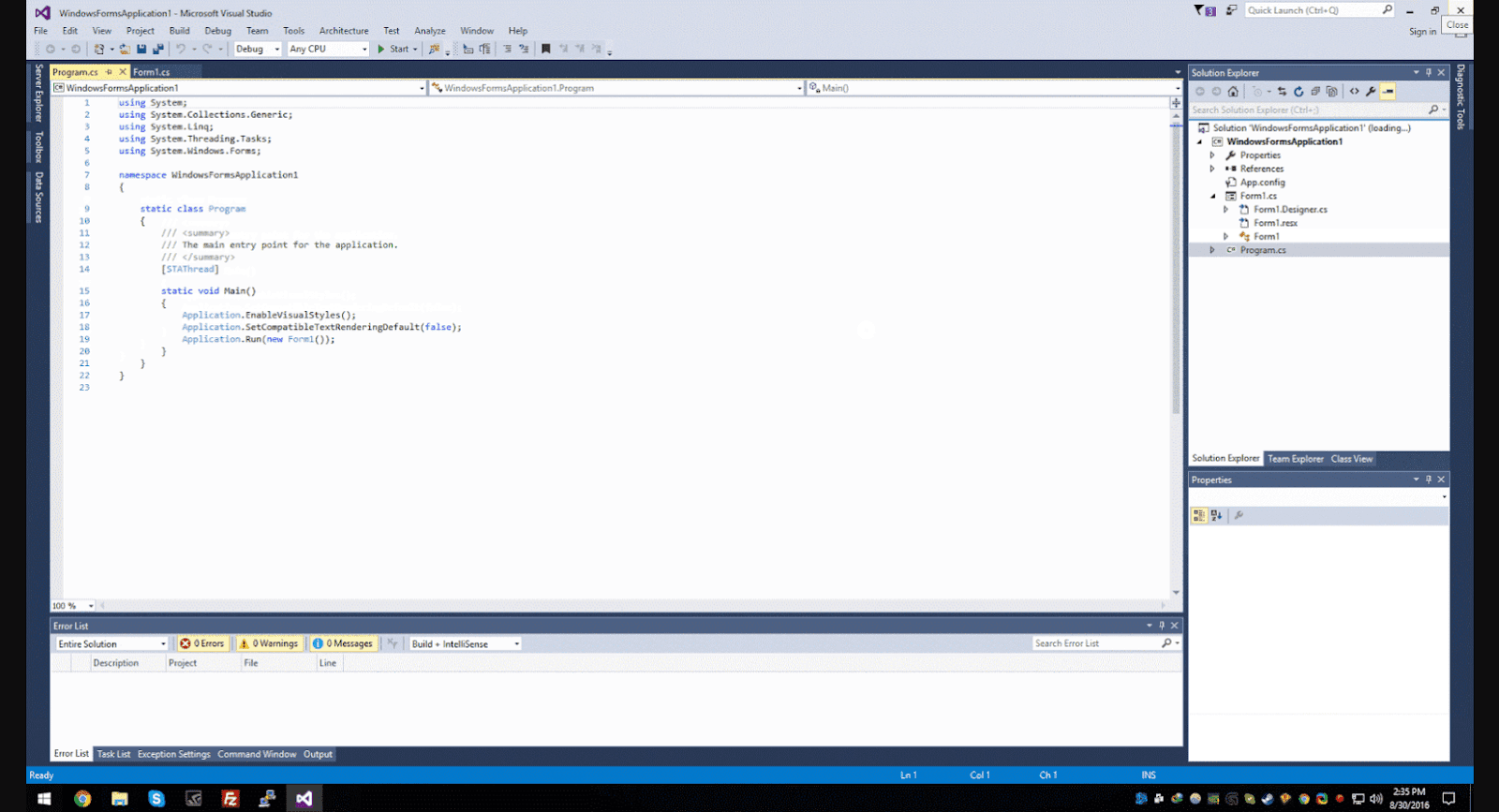This screenshot has height=812, width=1499.
Task: Open the Build + IntelliSense dropdown
Action: [x=466, y=643]
